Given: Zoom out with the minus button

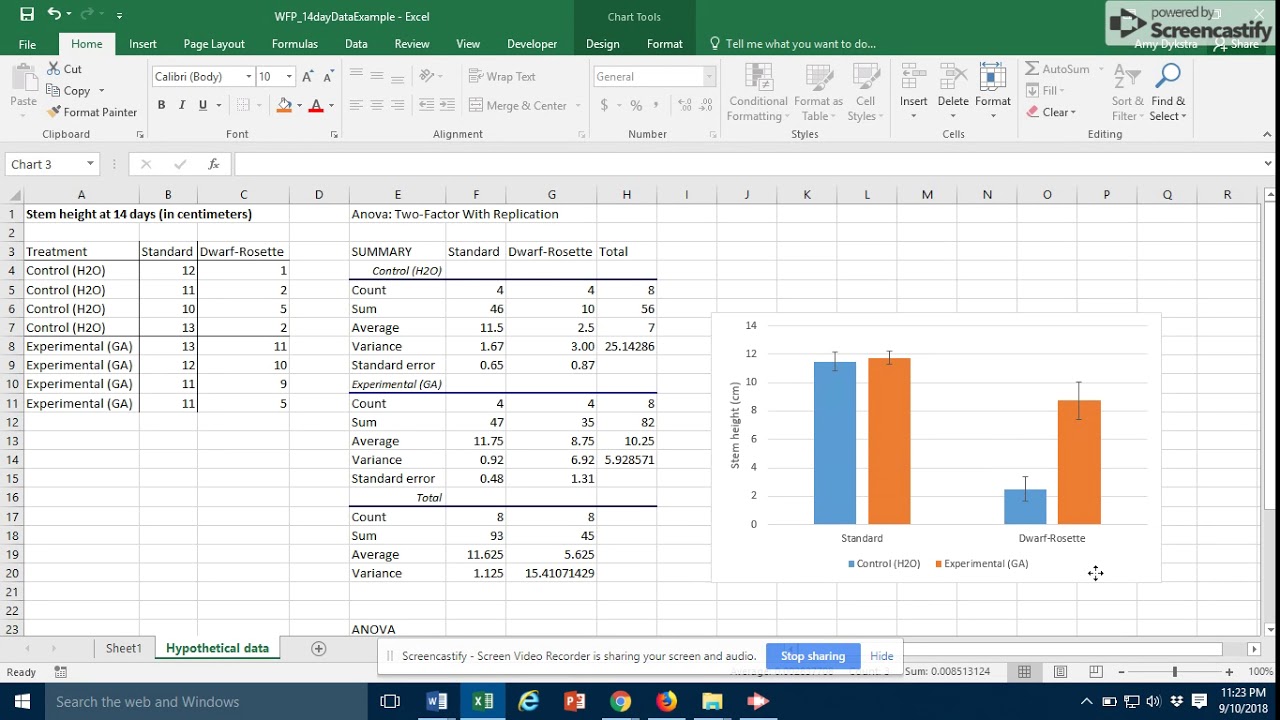Looking at the screenshot, I should tap(1121, 672).
